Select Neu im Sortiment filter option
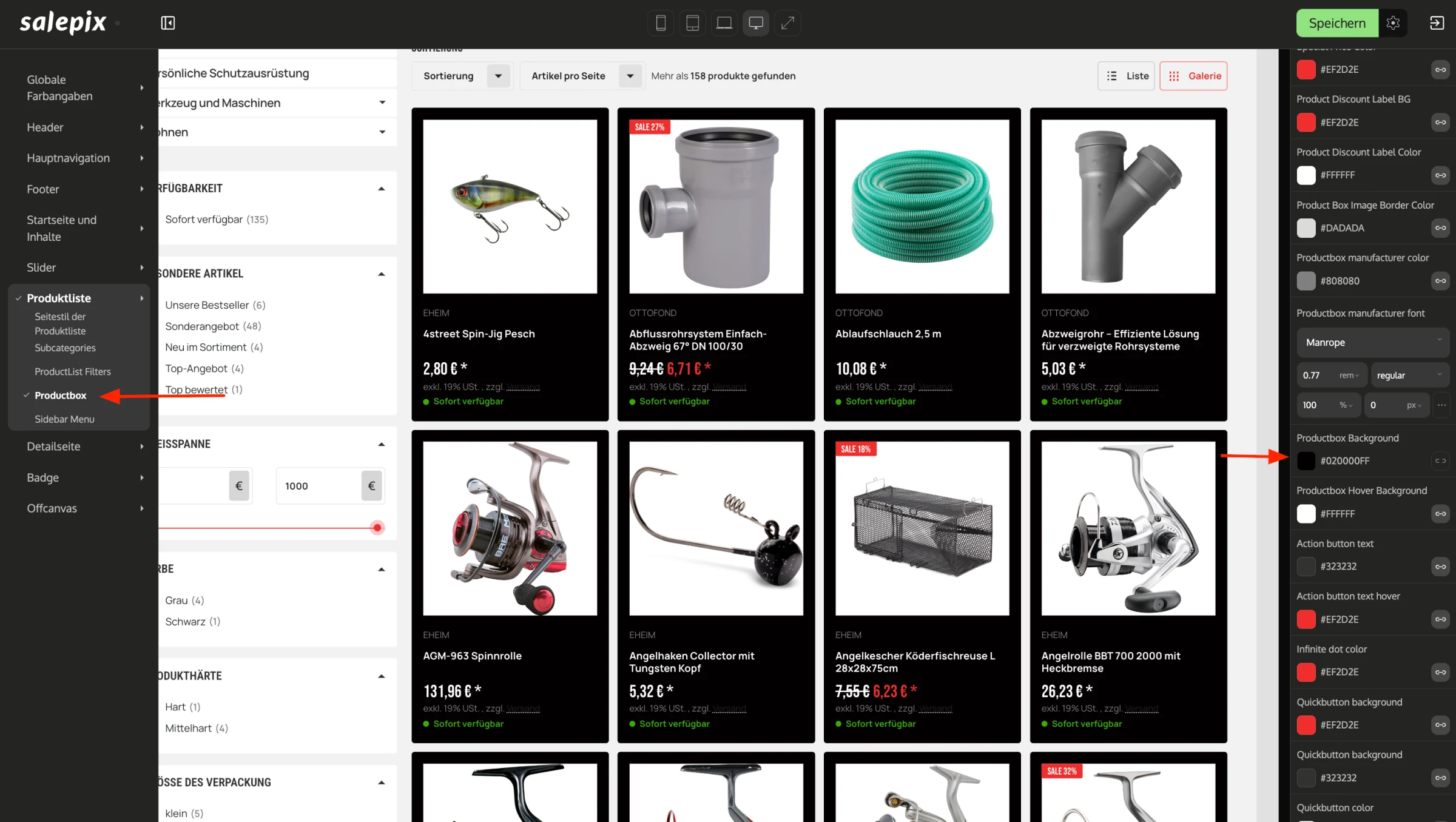Screen dimensions: 1456x822 coord(214,348)
